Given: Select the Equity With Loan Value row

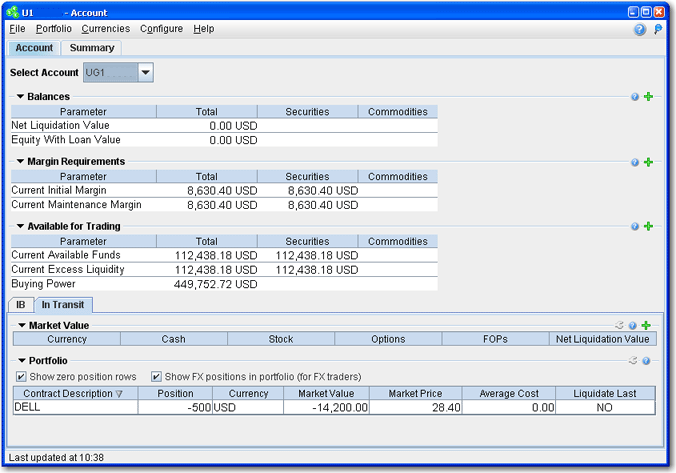Looking at the screenshot, I should [224, 140].
